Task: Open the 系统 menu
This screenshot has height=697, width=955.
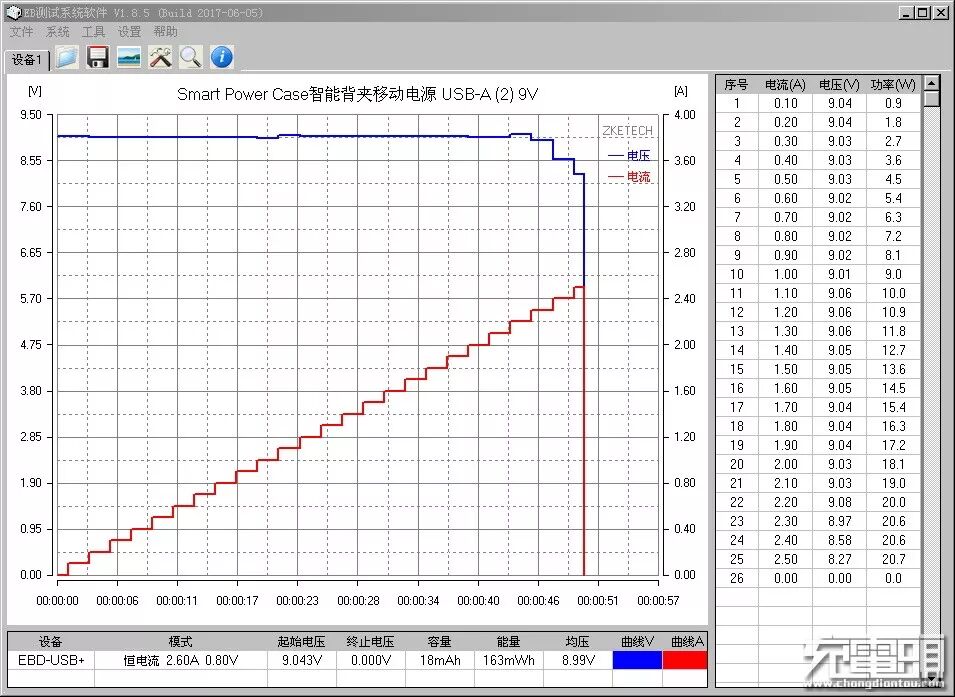Action: coord(57,32)
